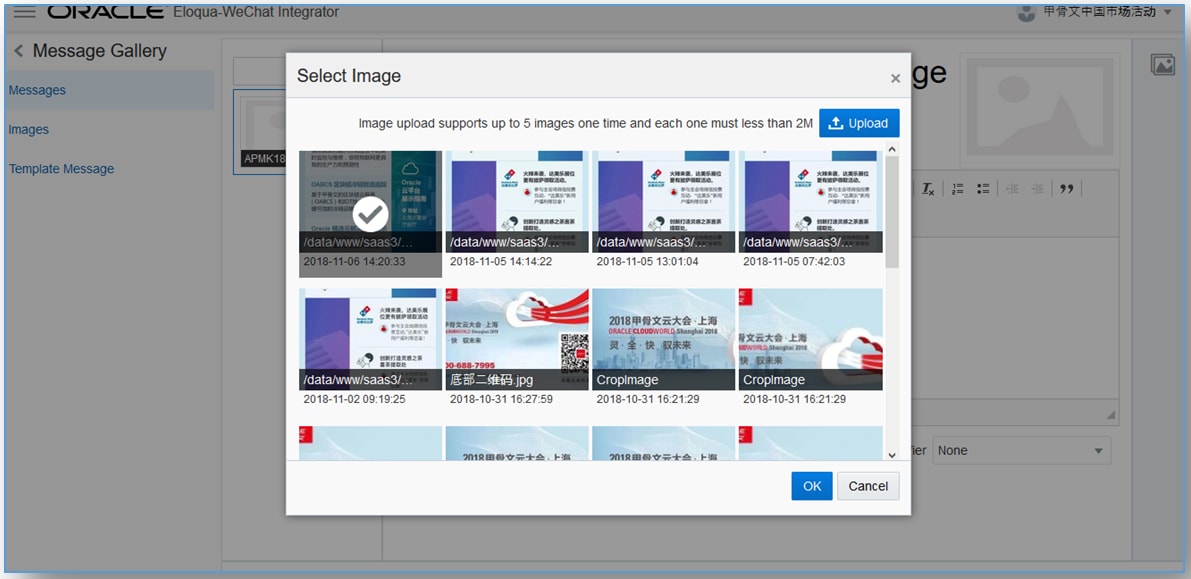Click the search field above message card
The height and width of the screenshot is (579, 1191).
pos(260,71)
